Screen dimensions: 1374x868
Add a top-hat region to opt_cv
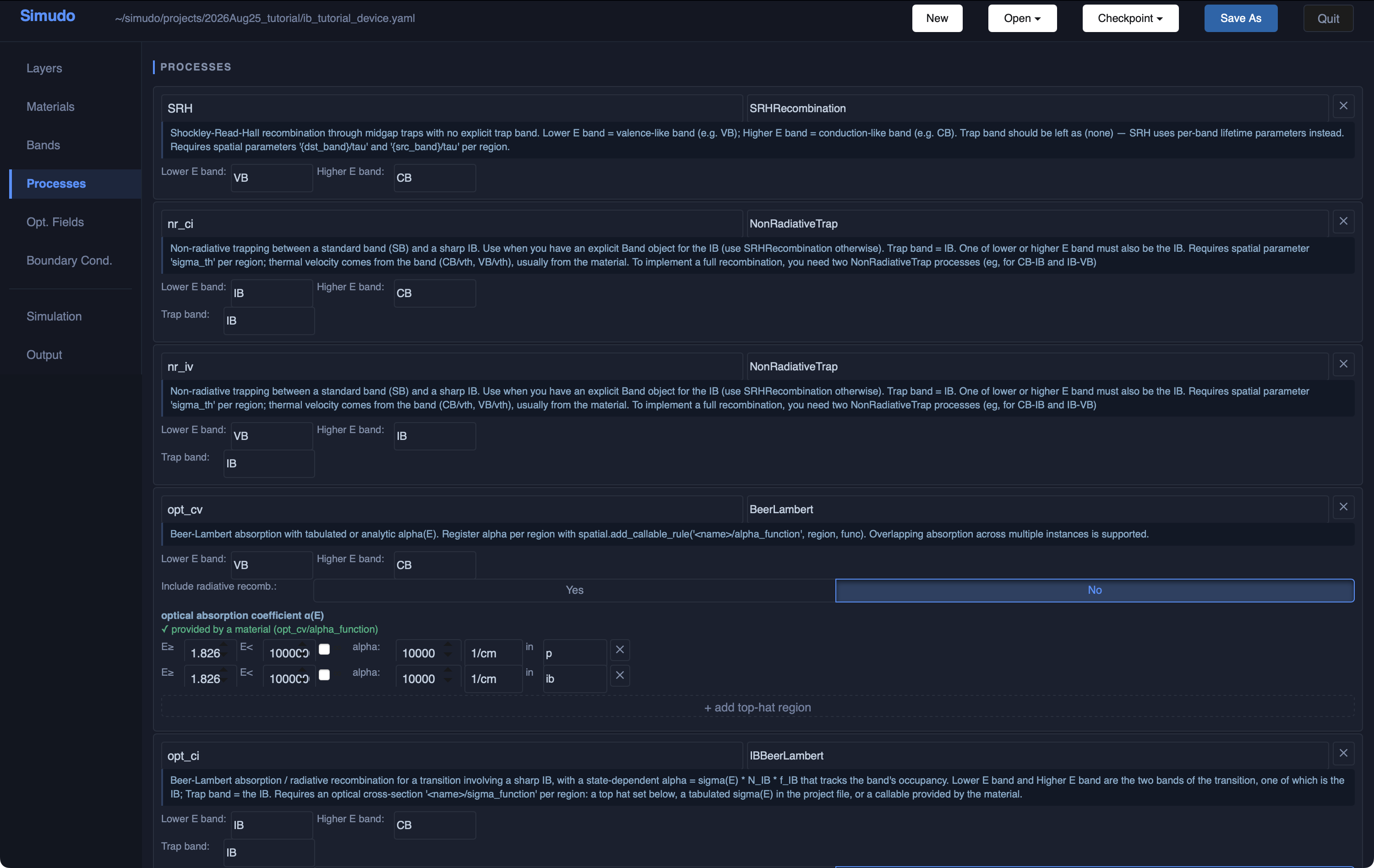pos(757,707)
